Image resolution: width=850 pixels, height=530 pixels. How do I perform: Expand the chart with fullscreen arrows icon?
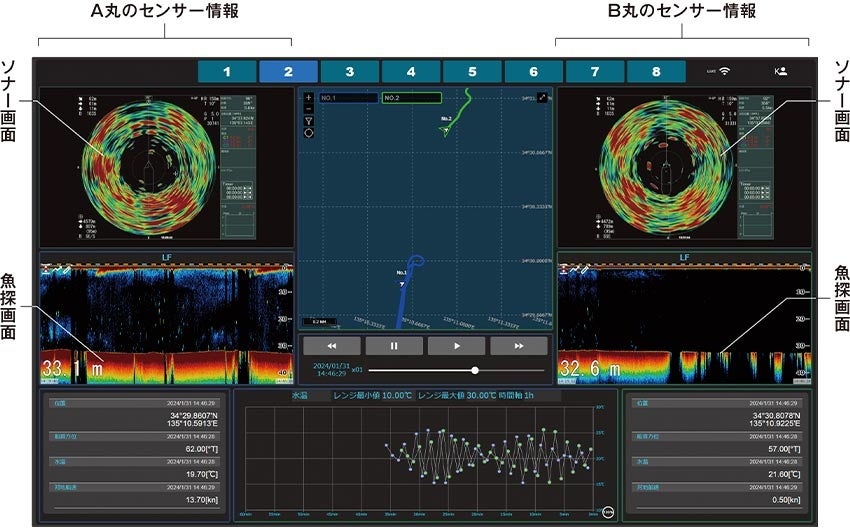click(542, 98)
